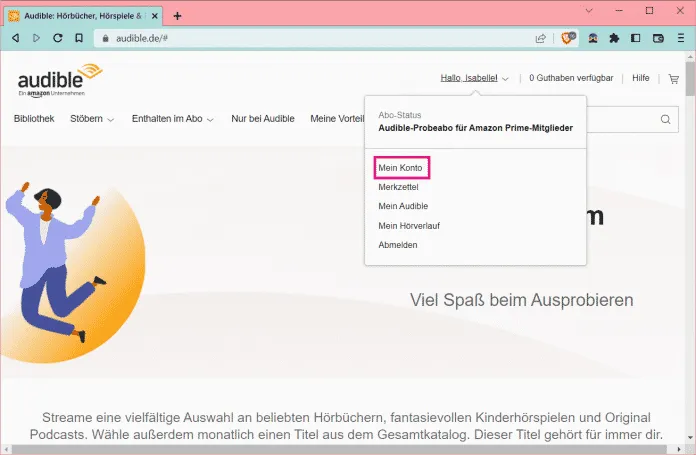
Task: Select Mein Konto from account menu
Action: point(400,168)
